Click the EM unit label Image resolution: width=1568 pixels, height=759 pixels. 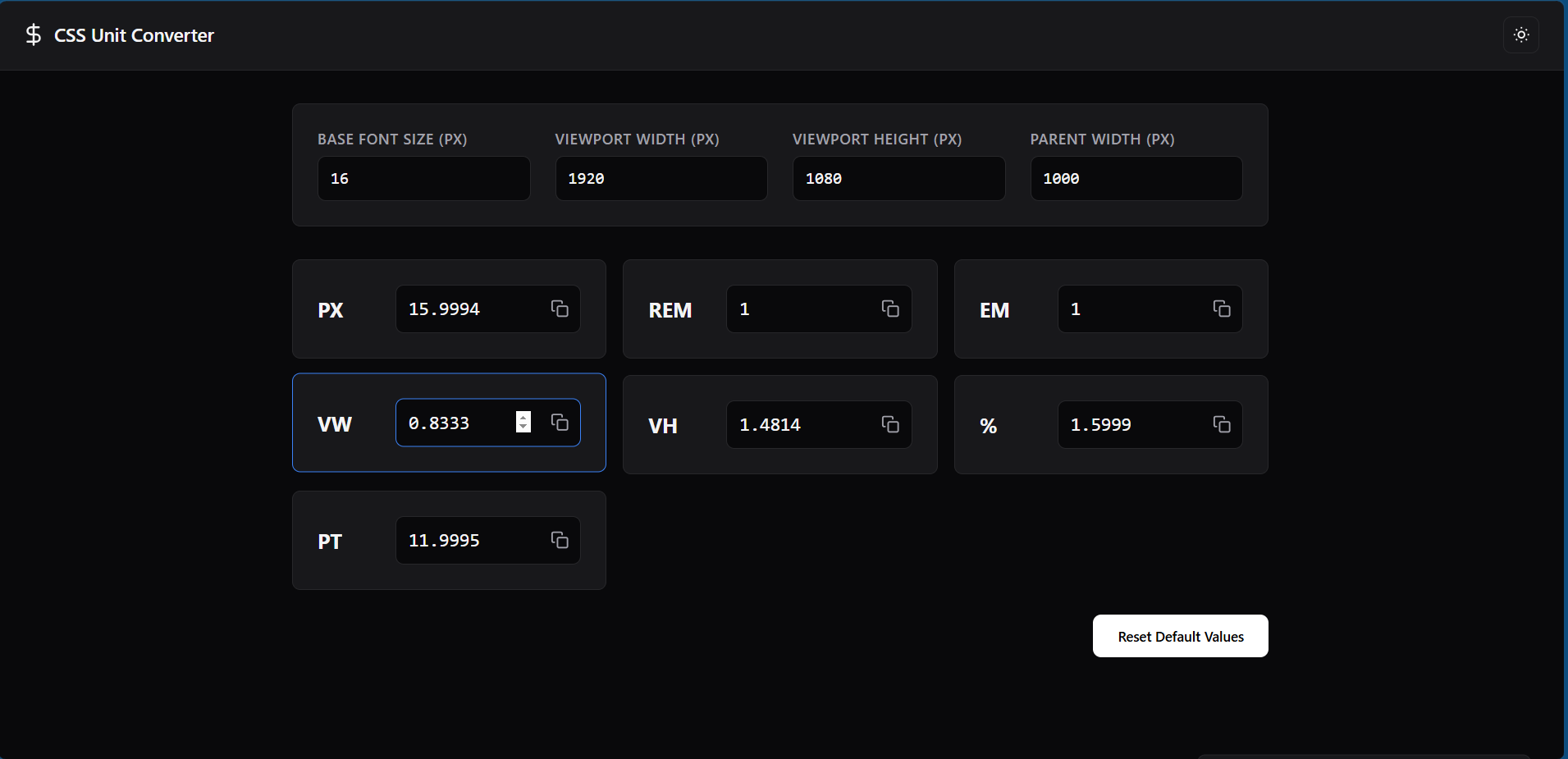[994, 310]
